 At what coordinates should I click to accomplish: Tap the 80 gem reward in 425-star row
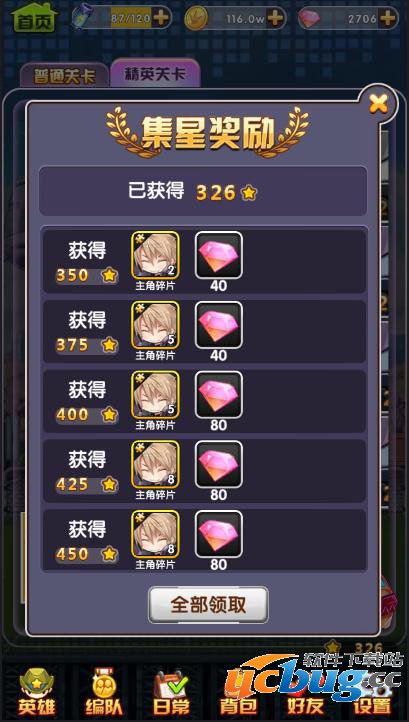pos(219,465)
